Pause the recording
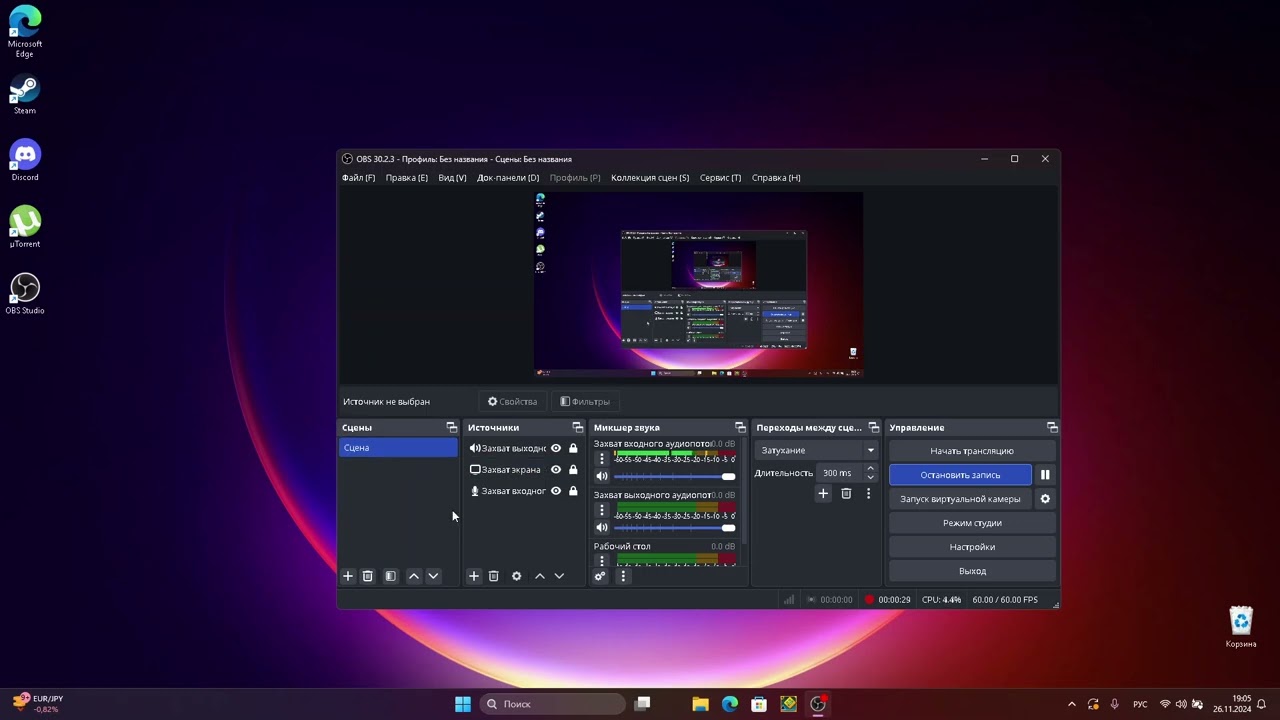1280x720 pixels. pyautogui.click(x=1045, y=475)
